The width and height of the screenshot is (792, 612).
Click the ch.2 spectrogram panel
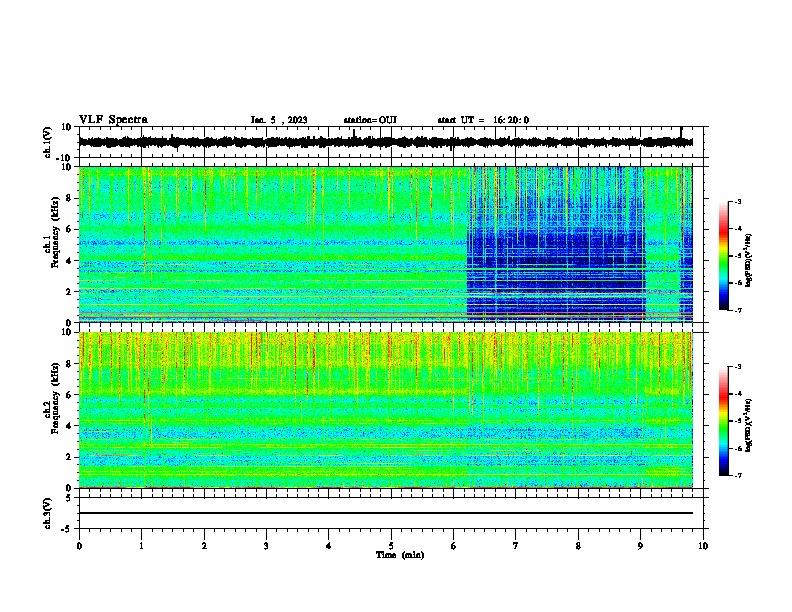385,410
